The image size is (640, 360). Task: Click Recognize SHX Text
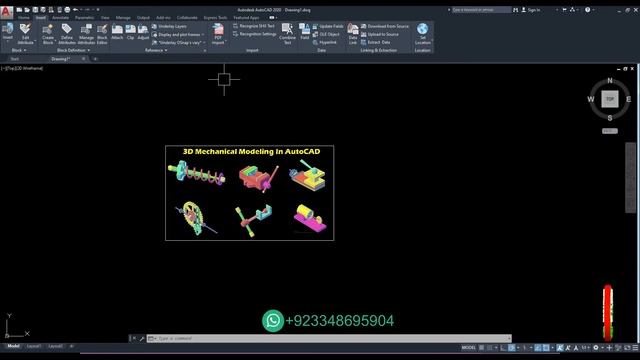pyautogui.click(x=254, y=26)
